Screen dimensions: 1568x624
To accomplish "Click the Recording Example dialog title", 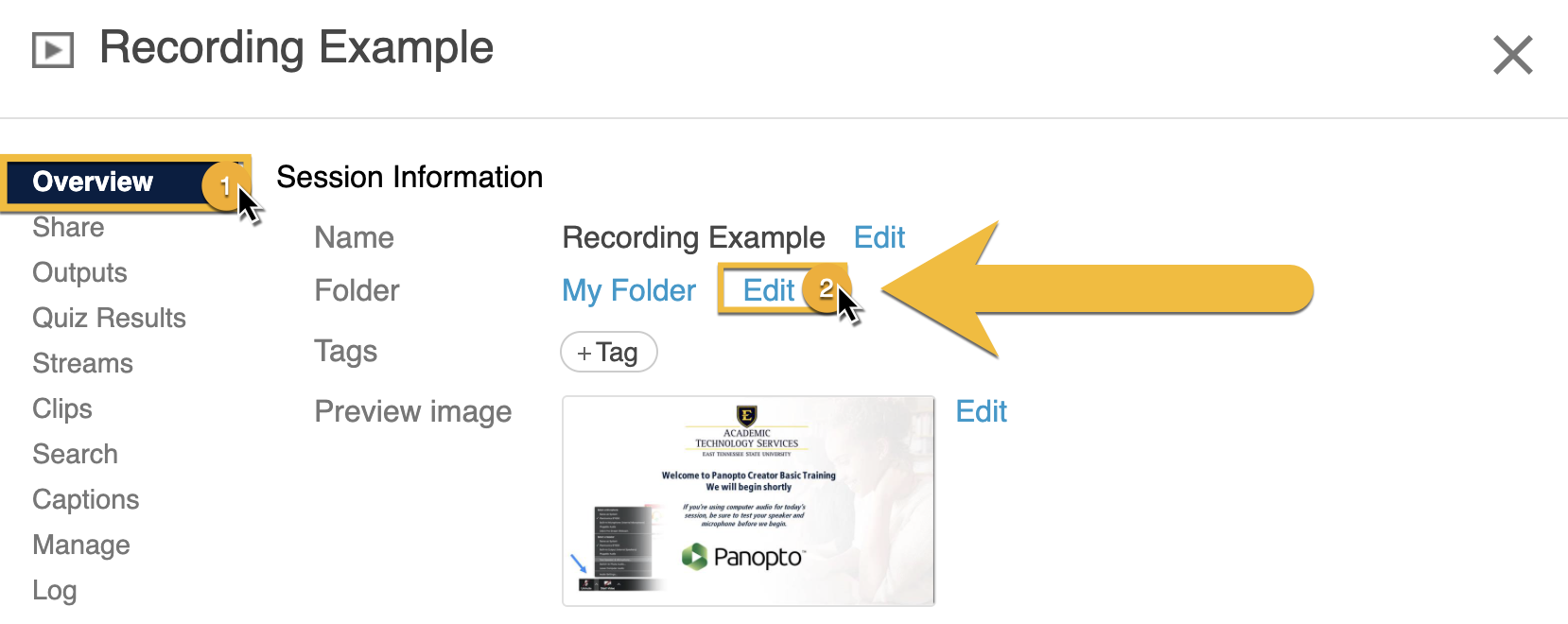I will pos(296,48).
